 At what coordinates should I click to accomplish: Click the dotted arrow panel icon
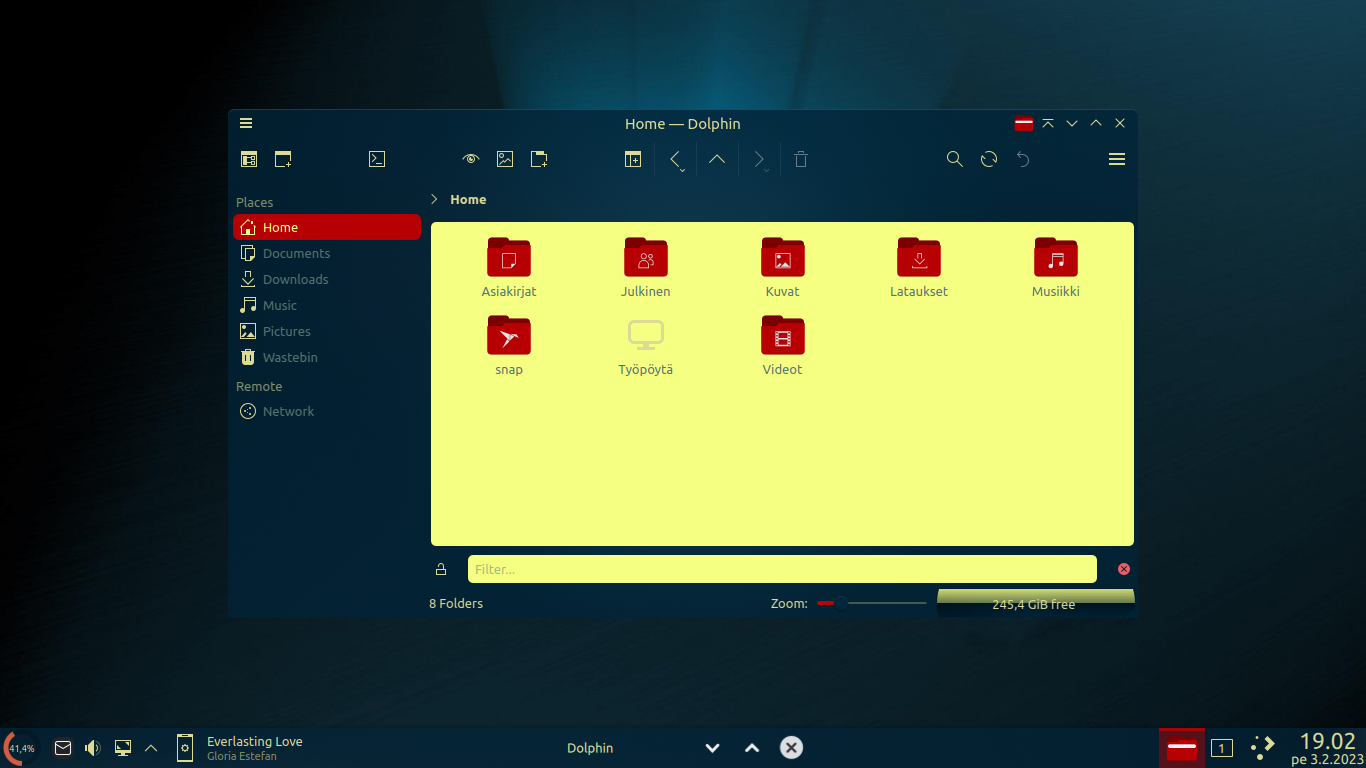pos(1262,748)
